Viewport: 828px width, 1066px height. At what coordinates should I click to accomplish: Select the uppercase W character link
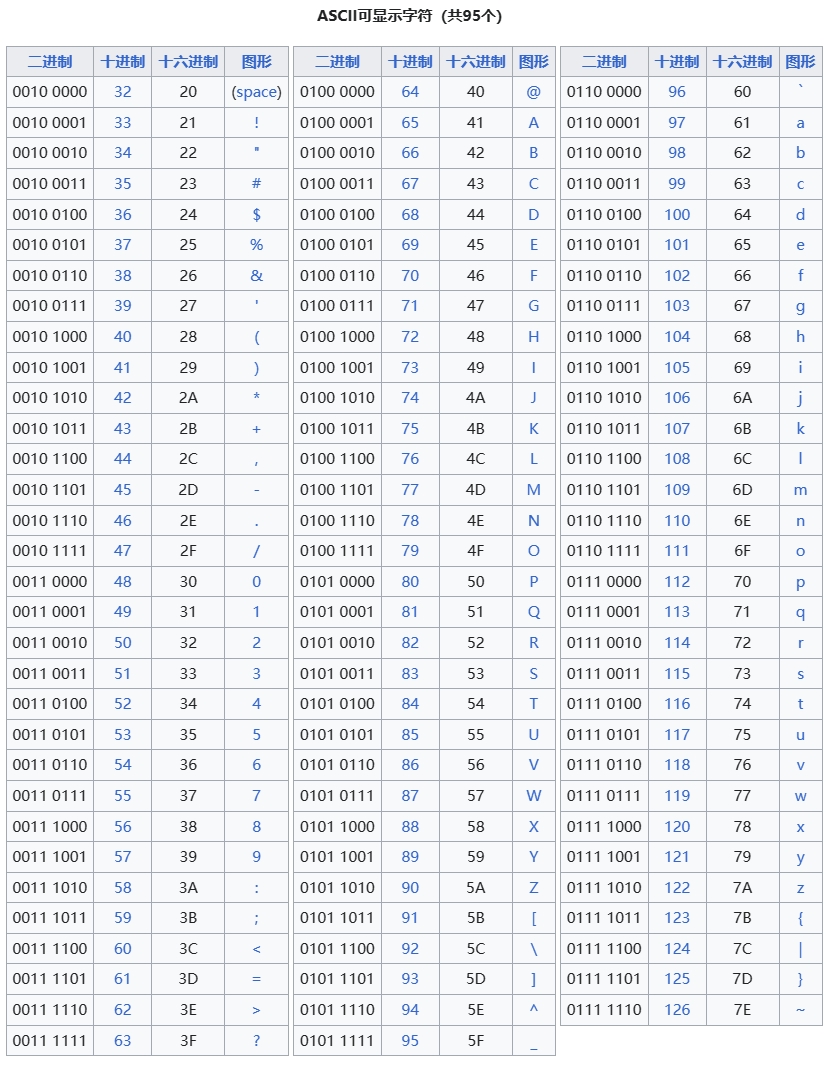tap(533, 796)
